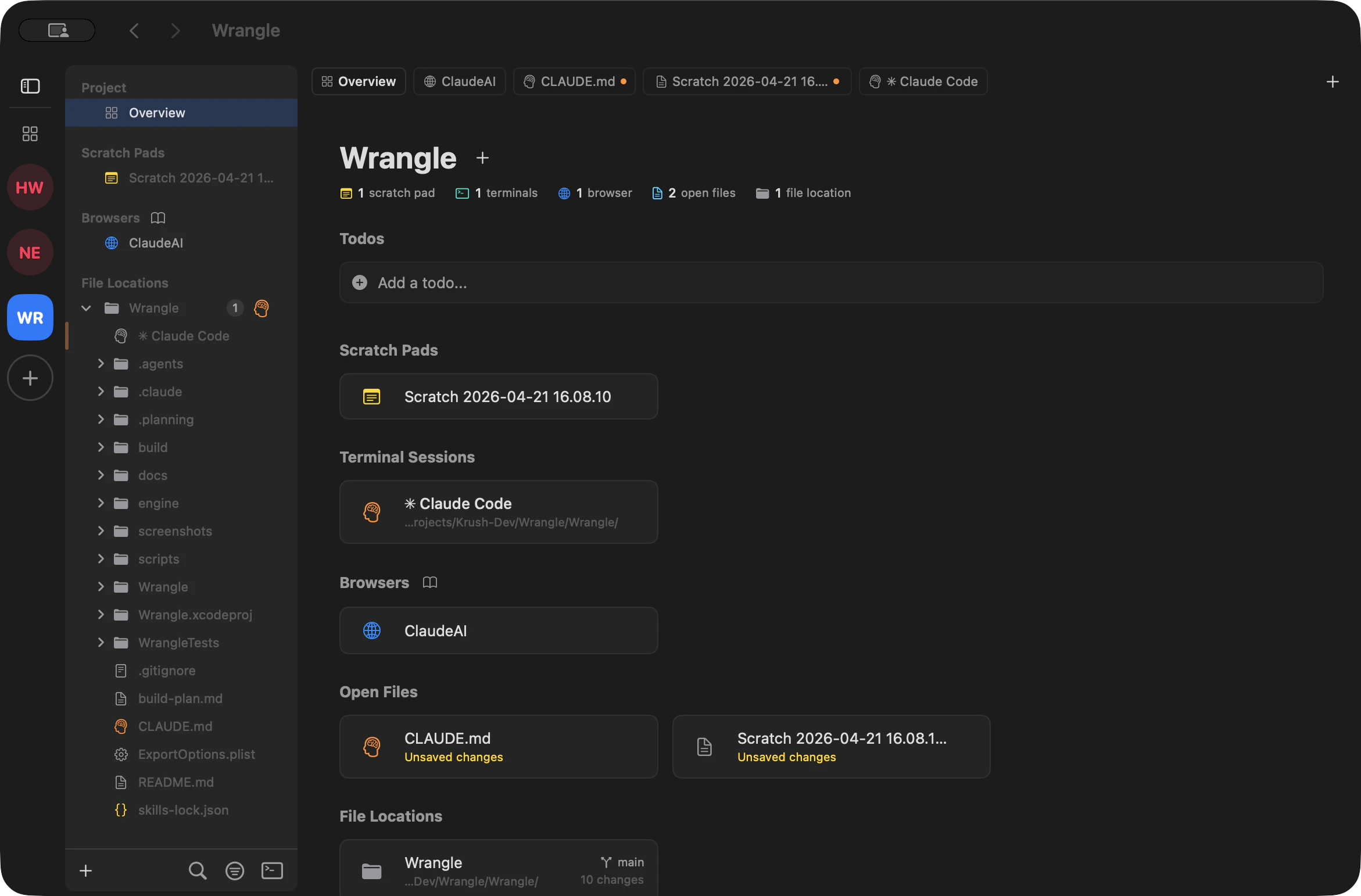Click the Claude Code terminal session card
The image size is (1361, 896).
(498, 512)
